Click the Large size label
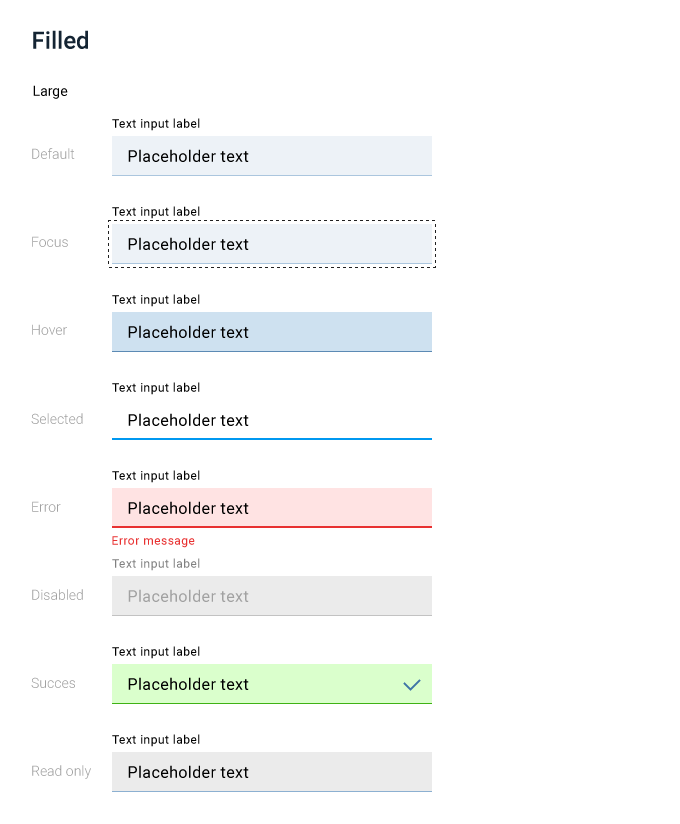Screen dimensions: 680x824 pyautogui.click(x=50, y=91)
